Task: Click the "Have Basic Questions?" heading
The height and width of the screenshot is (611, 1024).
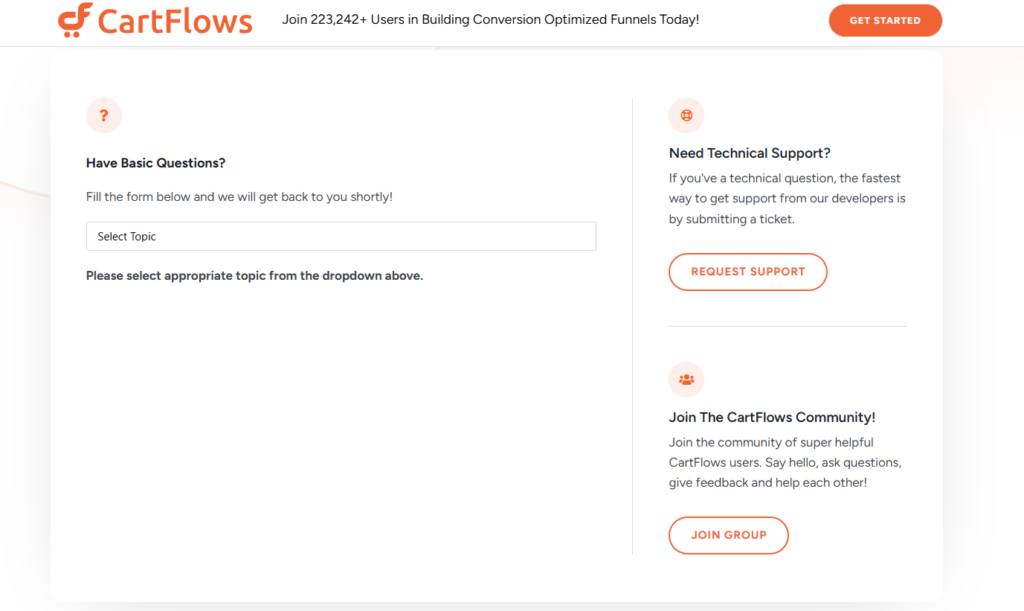Action: (155, 163)
